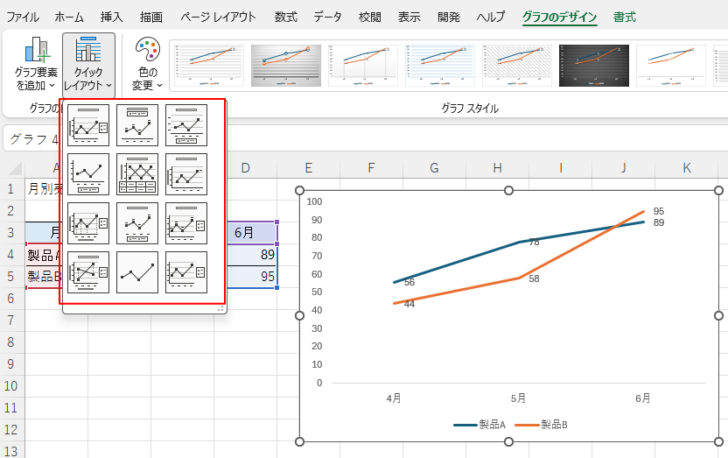The height and width of the screenshot is (458, 728).
Task: Switch to the ホーム tab
Action: [x=69, y=17]
